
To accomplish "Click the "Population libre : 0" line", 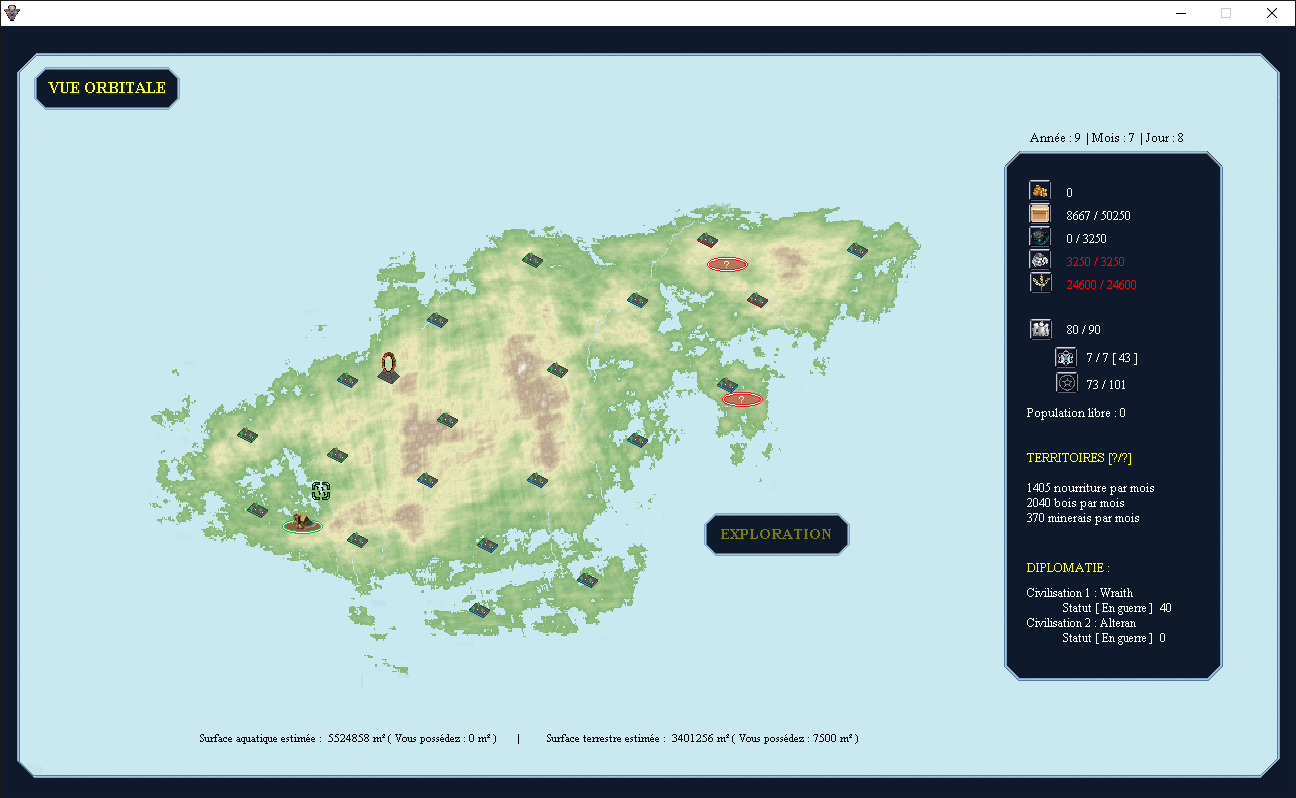I will point(1076,413).
